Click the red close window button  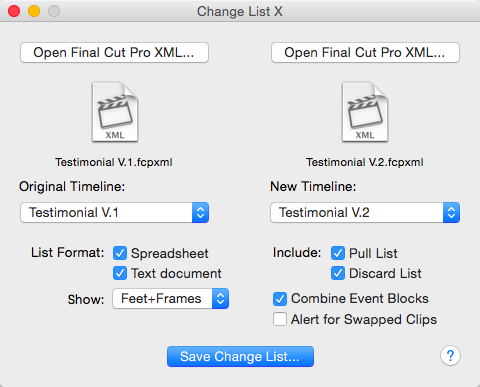[14, 11]
